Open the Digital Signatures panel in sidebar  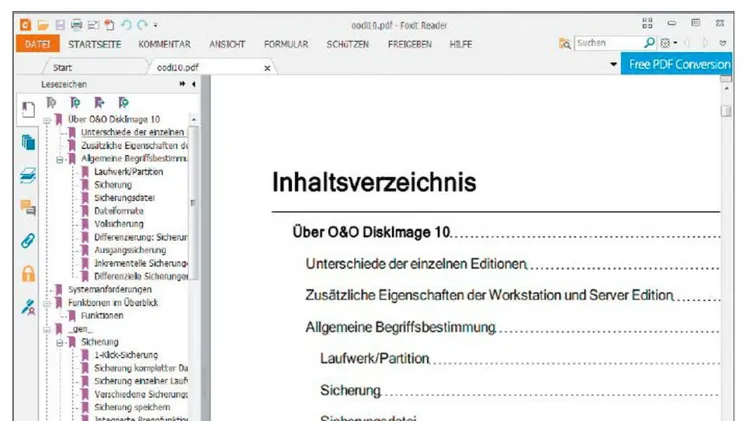28,307
